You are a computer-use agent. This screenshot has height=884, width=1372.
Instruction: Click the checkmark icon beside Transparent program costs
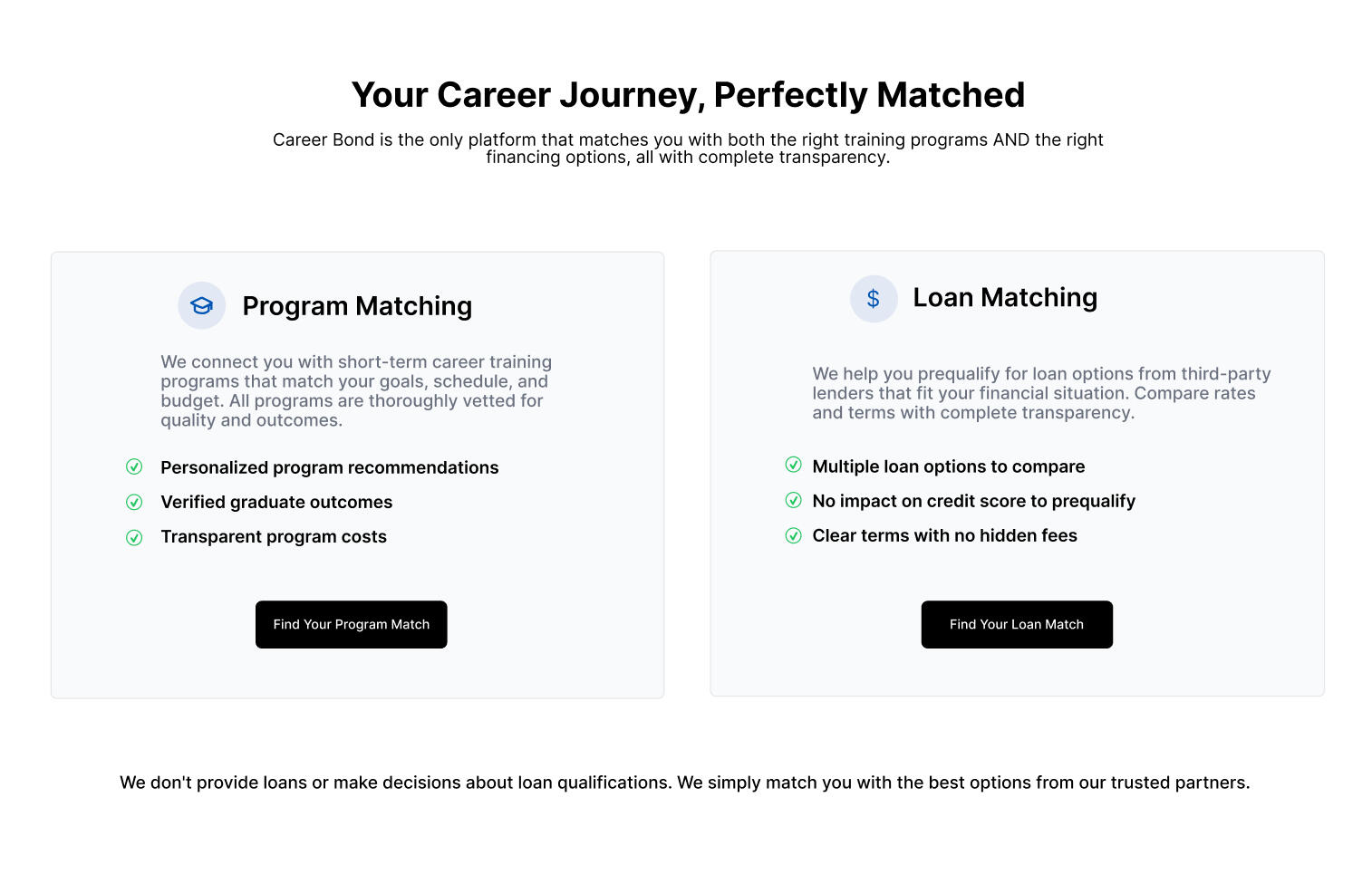click(x=134, y=537)
